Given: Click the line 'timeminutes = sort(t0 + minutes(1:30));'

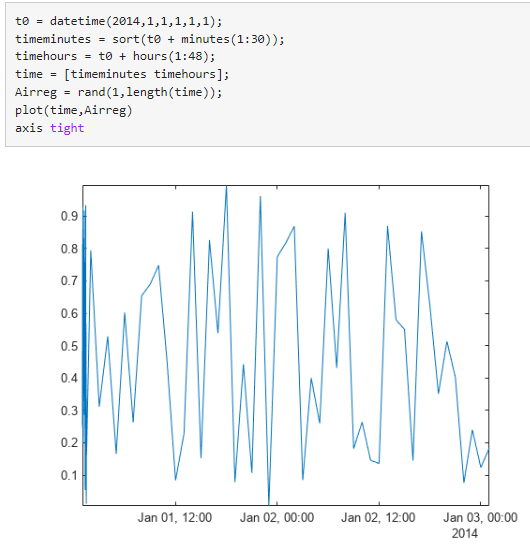Looking at the screenshot, I should click(150, 39).
